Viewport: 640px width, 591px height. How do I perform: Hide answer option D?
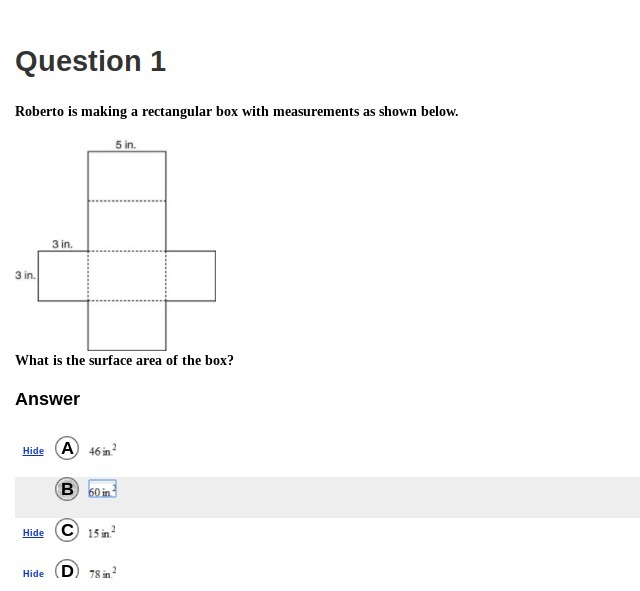(33, 573)
